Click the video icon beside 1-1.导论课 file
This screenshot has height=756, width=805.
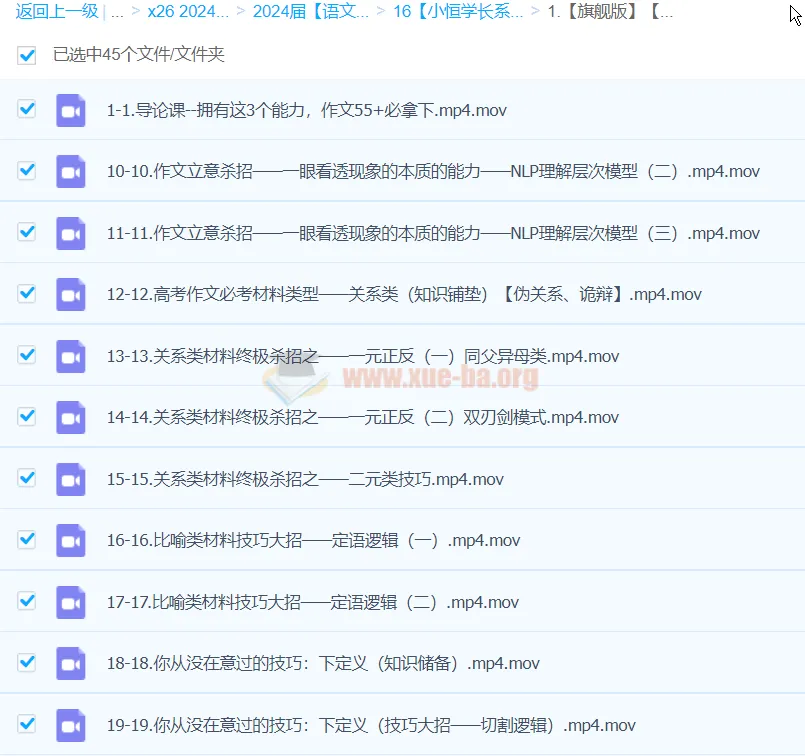pos(71,110)
